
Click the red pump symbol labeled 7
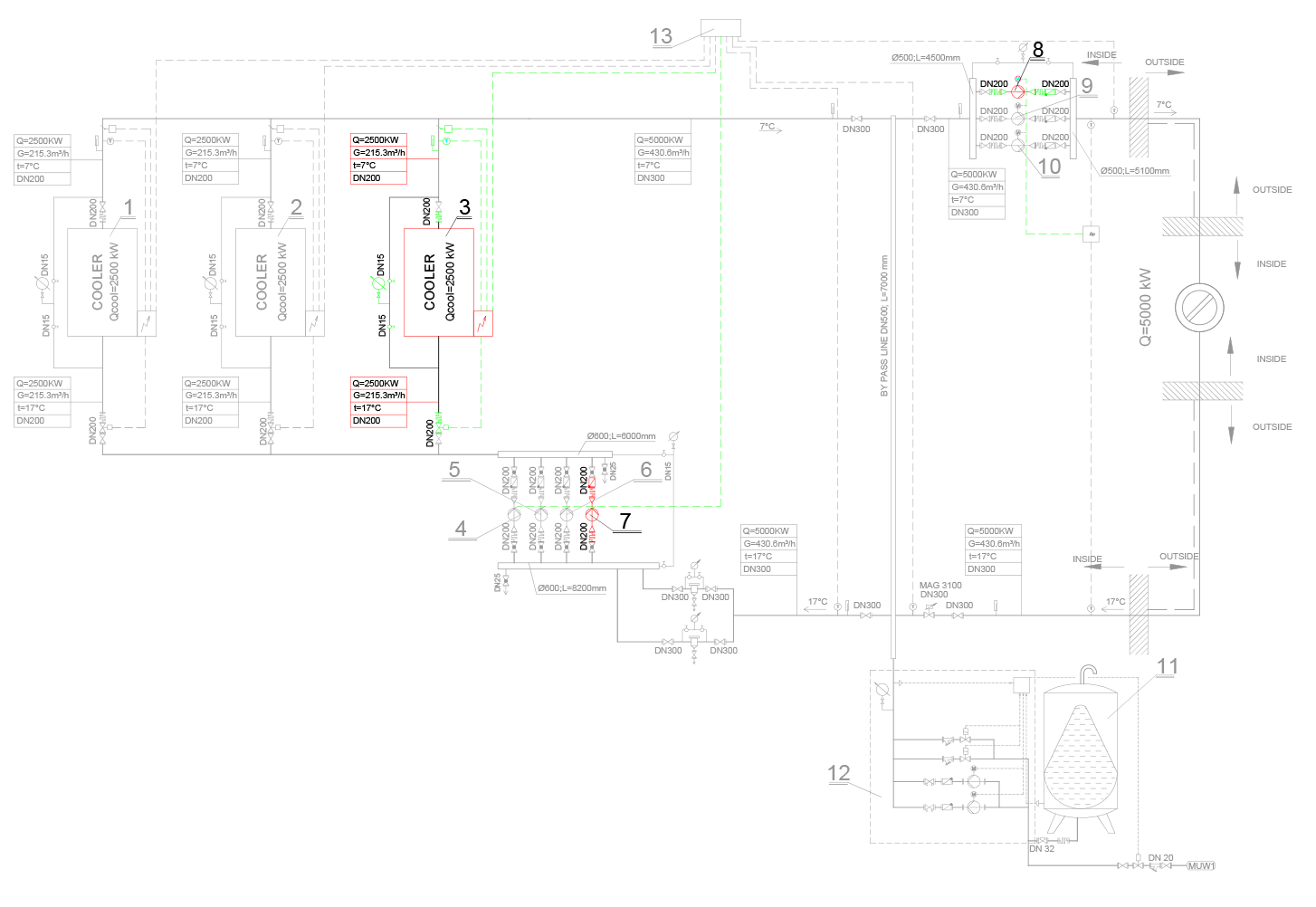[592, 514]
